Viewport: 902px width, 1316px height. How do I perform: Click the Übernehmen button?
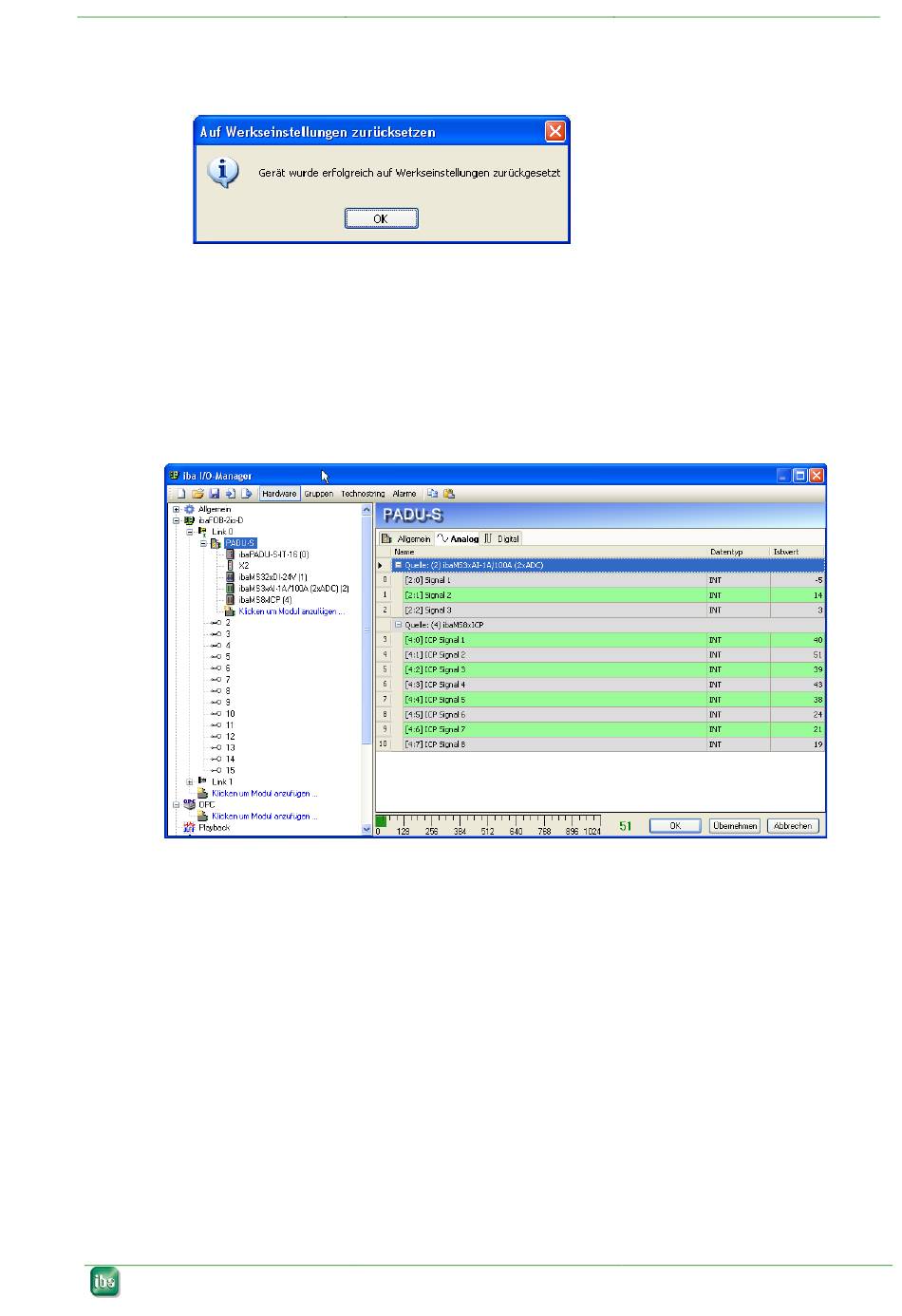pyautogui.click(x=735, y=826)
